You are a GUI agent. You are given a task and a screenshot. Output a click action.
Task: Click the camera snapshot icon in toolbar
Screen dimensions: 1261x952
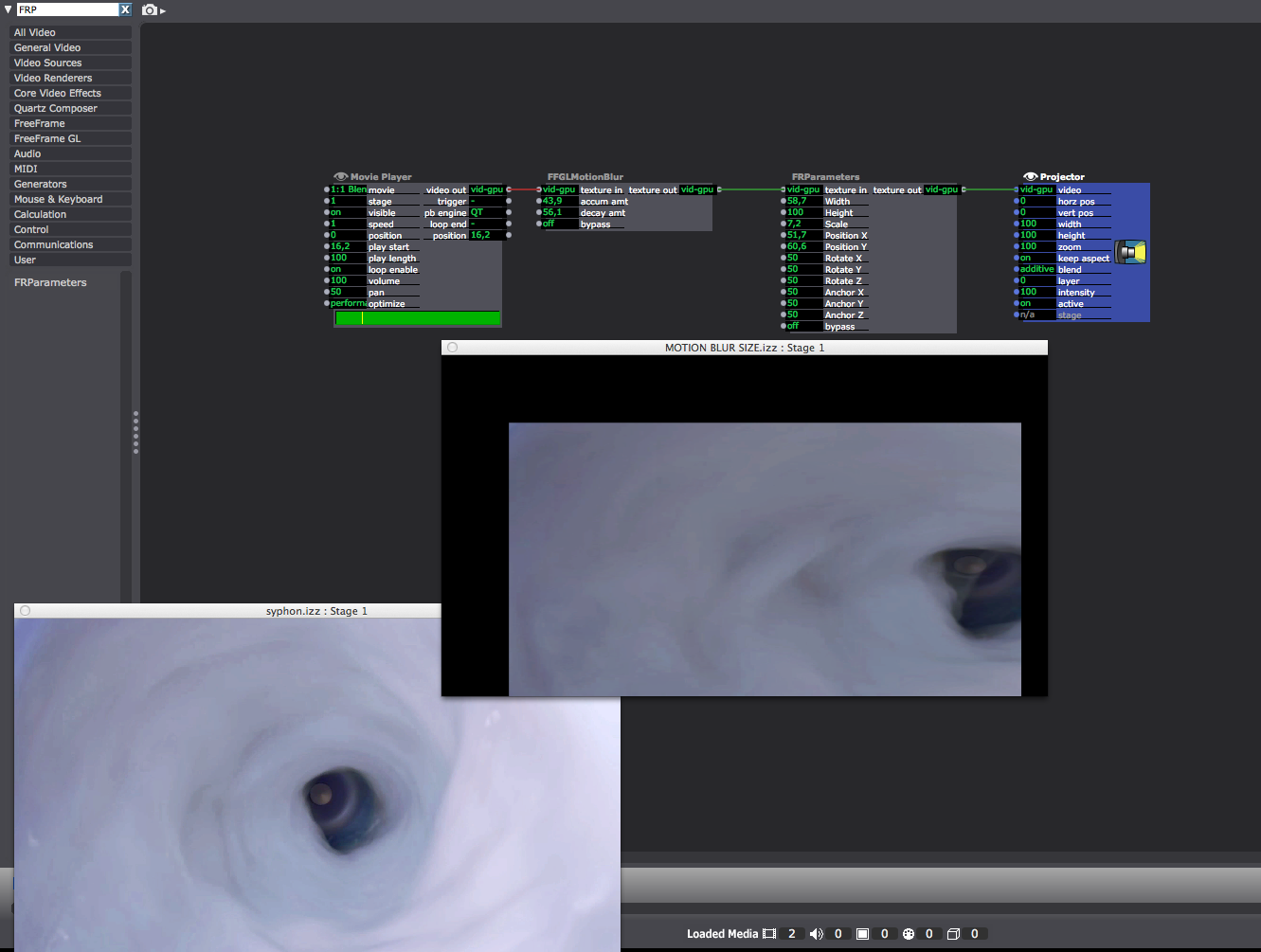point(150,9)
